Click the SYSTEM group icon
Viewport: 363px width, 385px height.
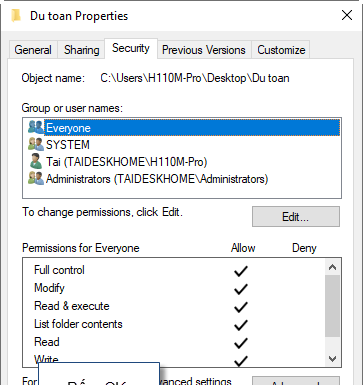[36, 144]
